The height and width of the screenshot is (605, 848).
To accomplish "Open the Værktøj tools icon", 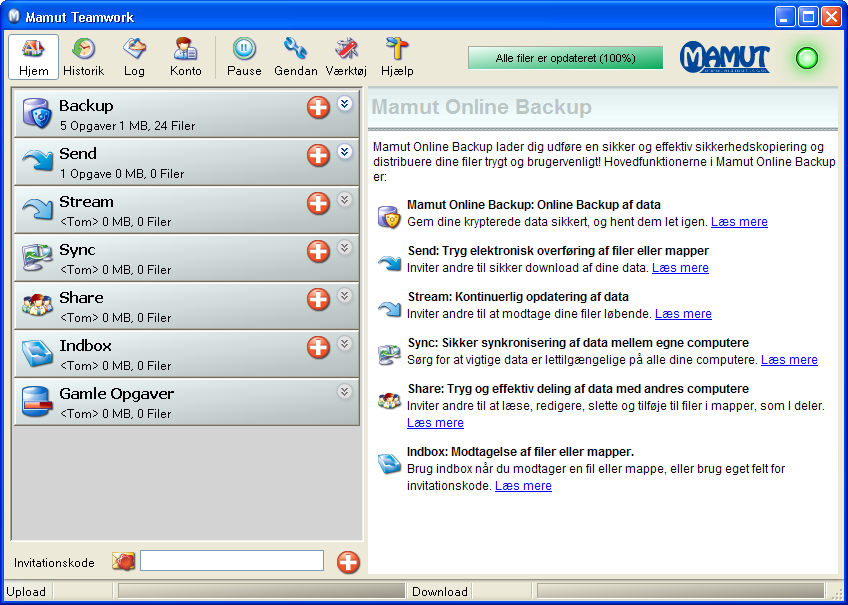I will (347, 57).
